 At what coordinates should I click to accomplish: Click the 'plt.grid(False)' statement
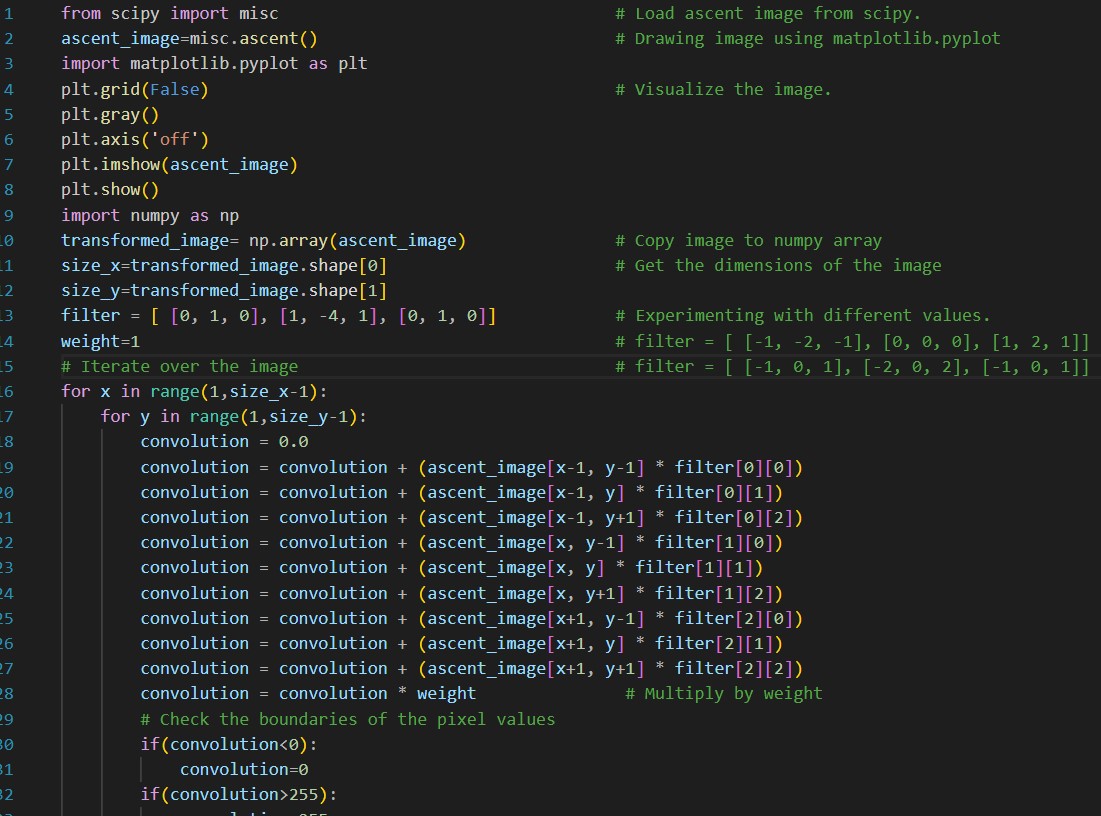(135, 90)
